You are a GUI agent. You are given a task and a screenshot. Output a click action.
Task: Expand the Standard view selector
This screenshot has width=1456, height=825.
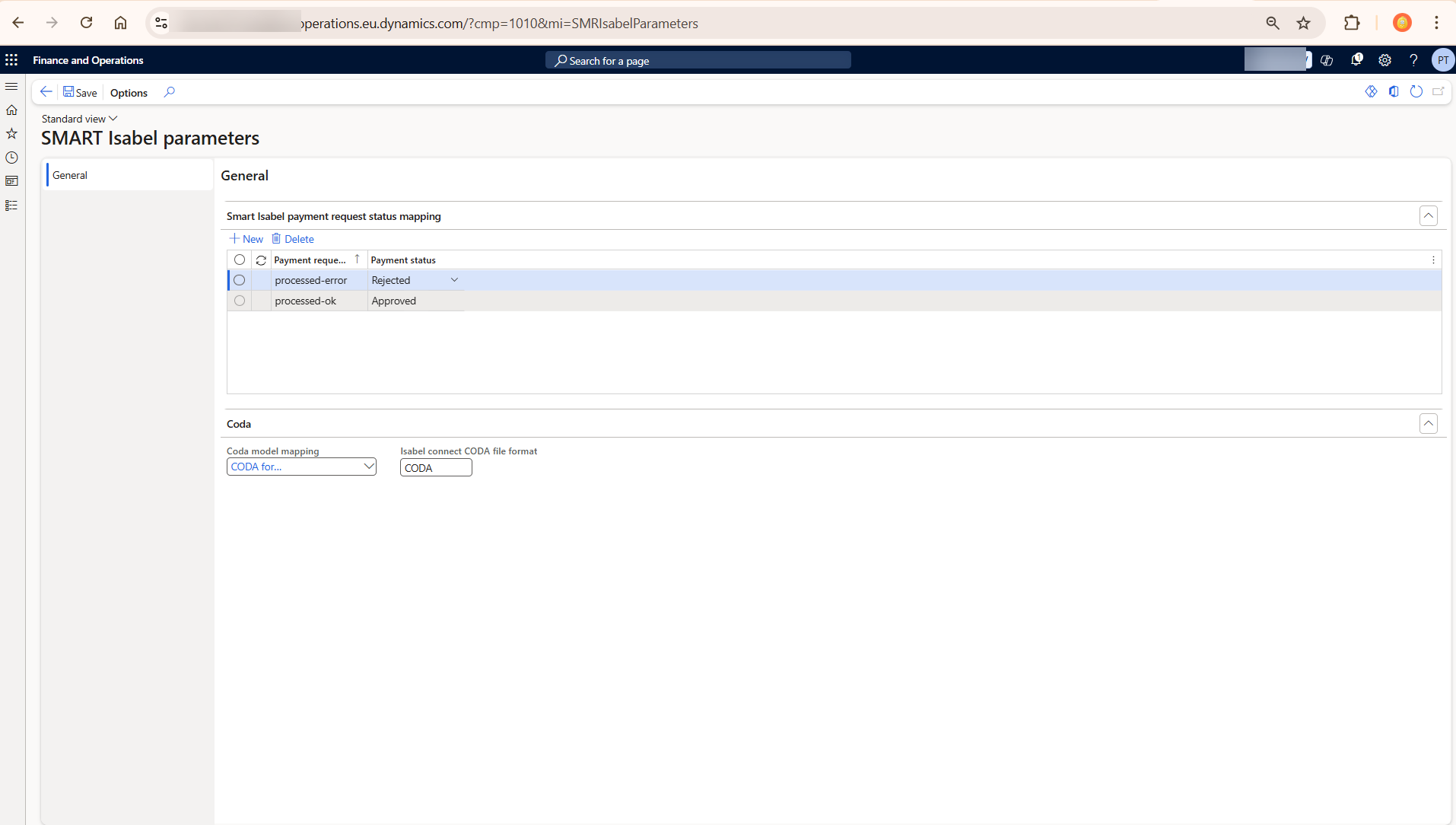80,119
